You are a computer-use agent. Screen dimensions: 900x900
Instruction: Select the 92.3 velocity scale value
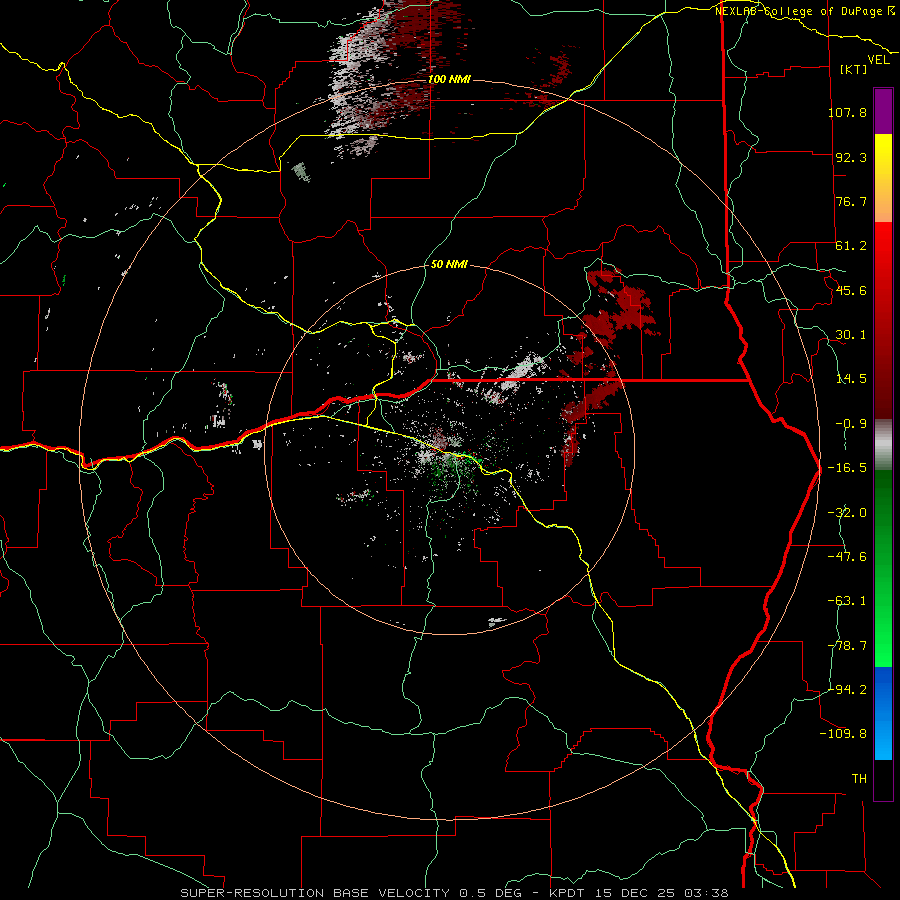851,157
